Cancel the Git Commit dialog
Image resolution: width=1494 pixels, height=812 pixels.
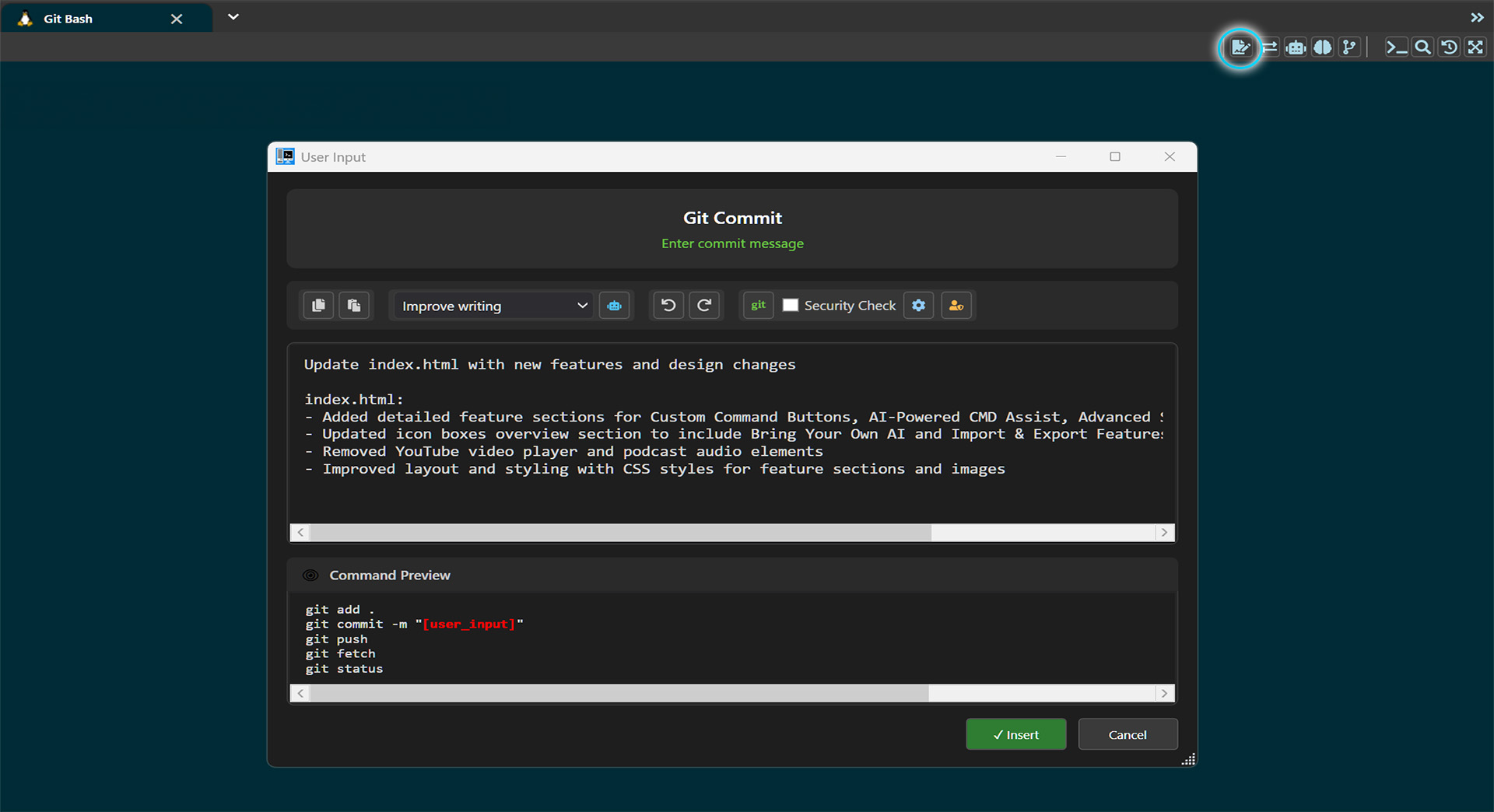tap(1127, 733)
